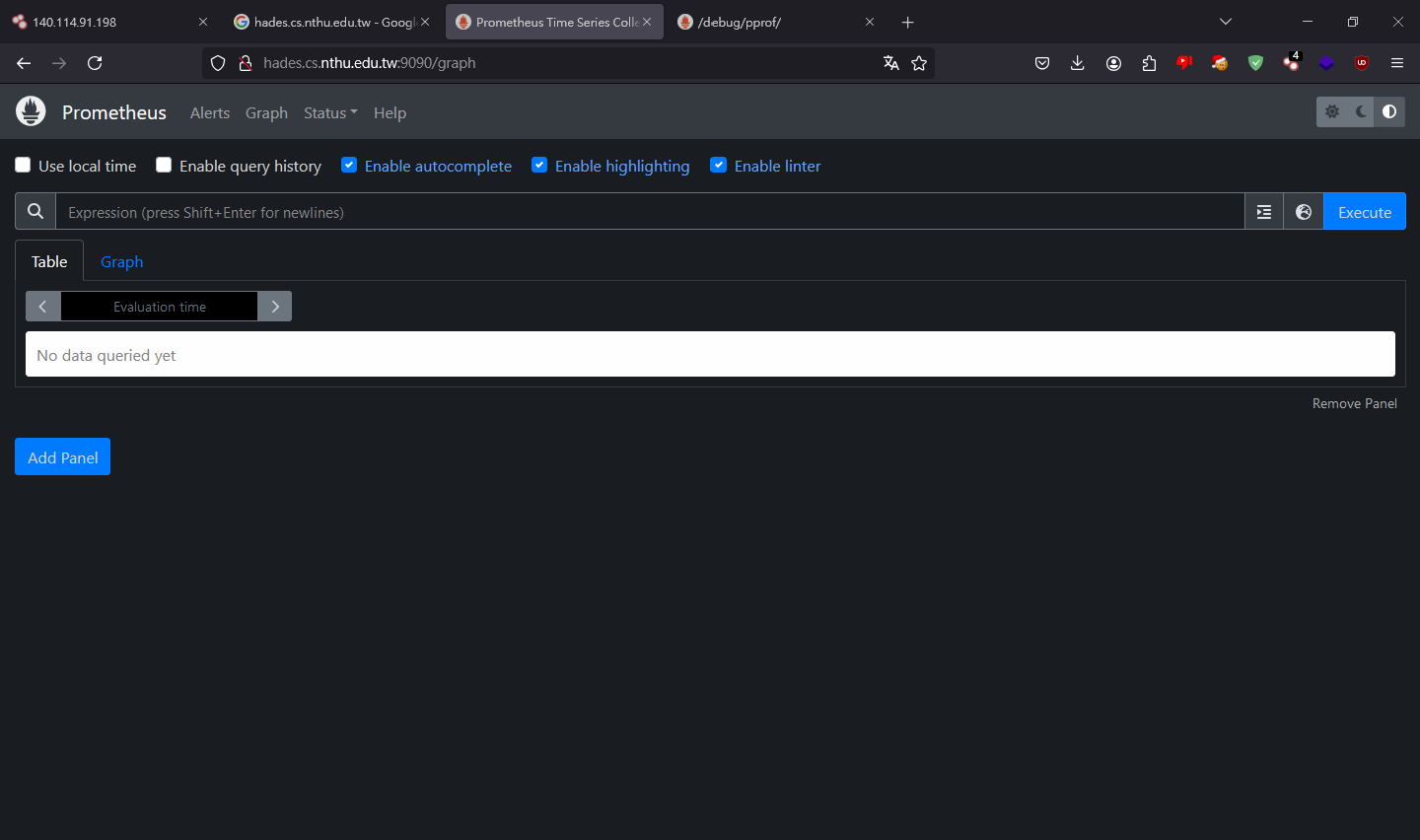Select the browser-preferred theme contrast button
The image size is (1420, 840).
[x=1389, y=112]
